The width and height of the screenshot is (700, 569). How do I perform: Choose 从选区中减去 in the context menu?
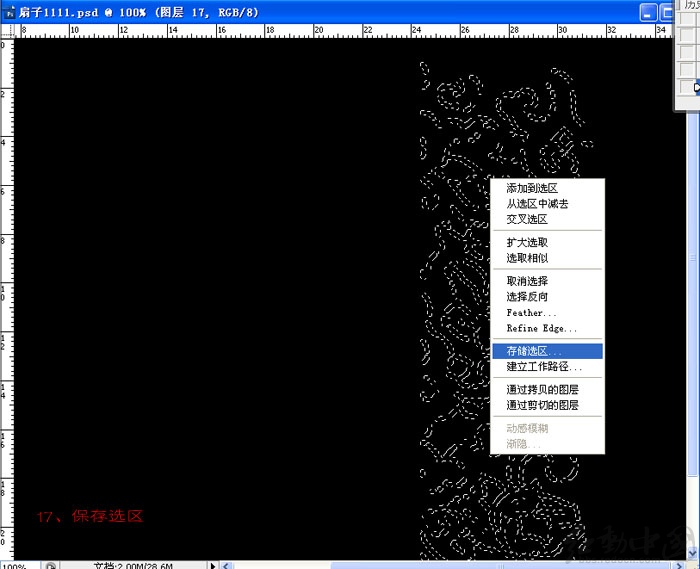(x=547, y=204)
